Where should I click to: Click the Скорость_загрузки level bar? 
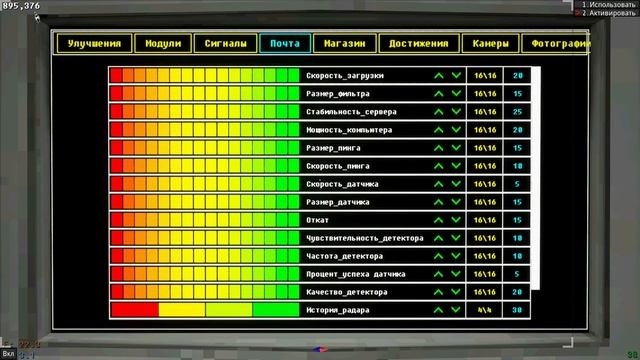coord(205,76)
